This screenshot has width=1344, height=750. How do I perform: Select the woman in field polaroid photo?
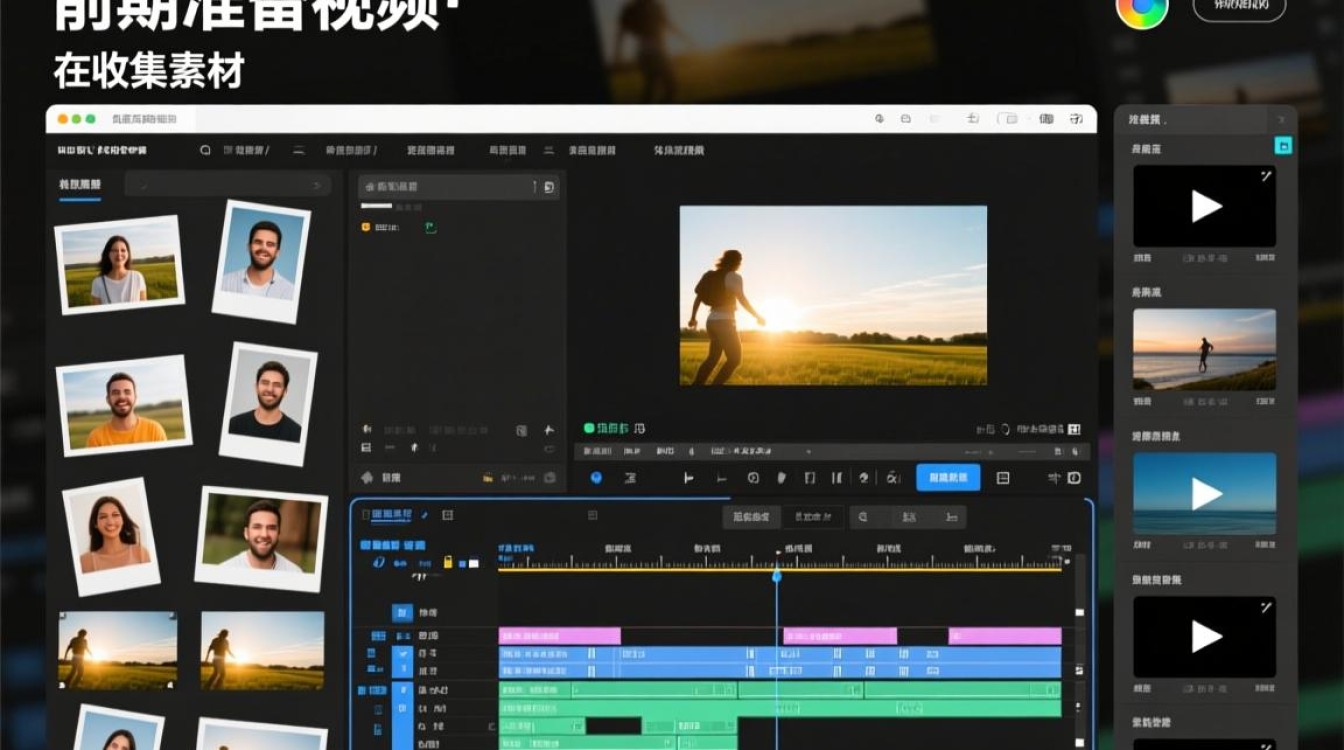120,265
